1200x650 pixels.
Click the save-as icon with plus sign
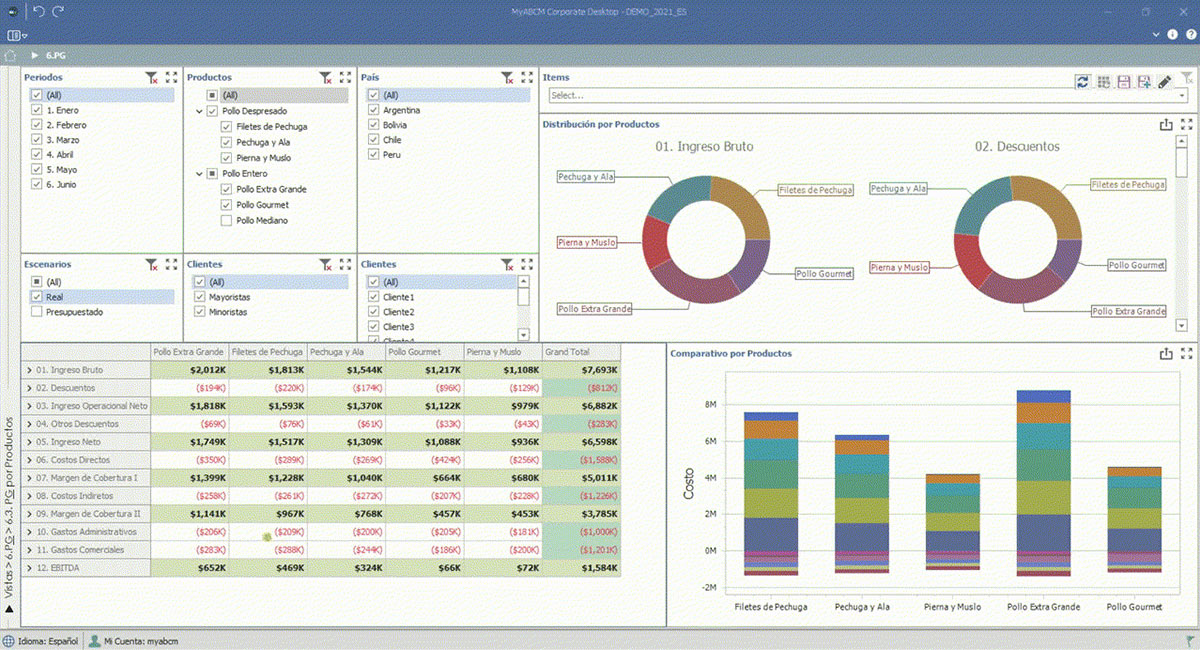[x=1144, y=82]
